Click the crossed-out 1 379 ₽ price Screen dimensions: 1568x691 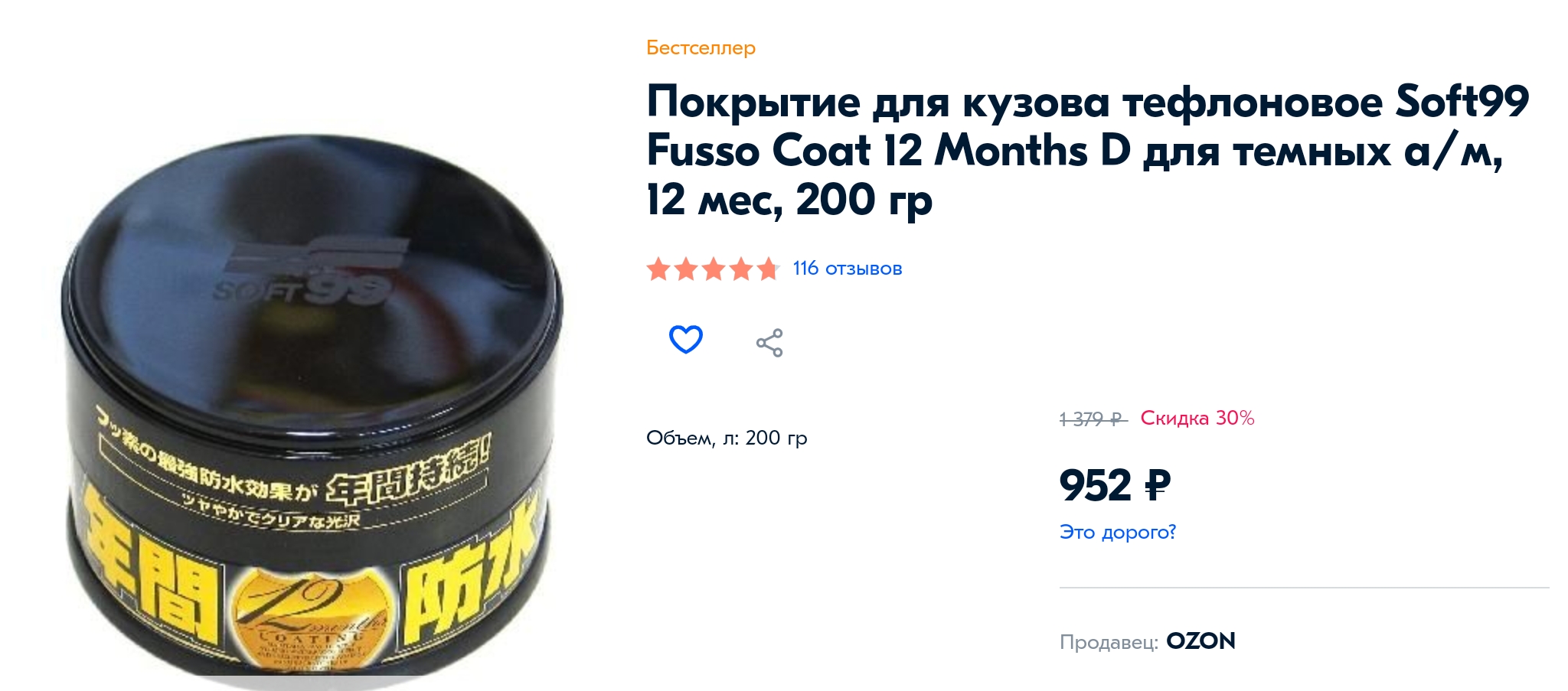coord(1093,419)
